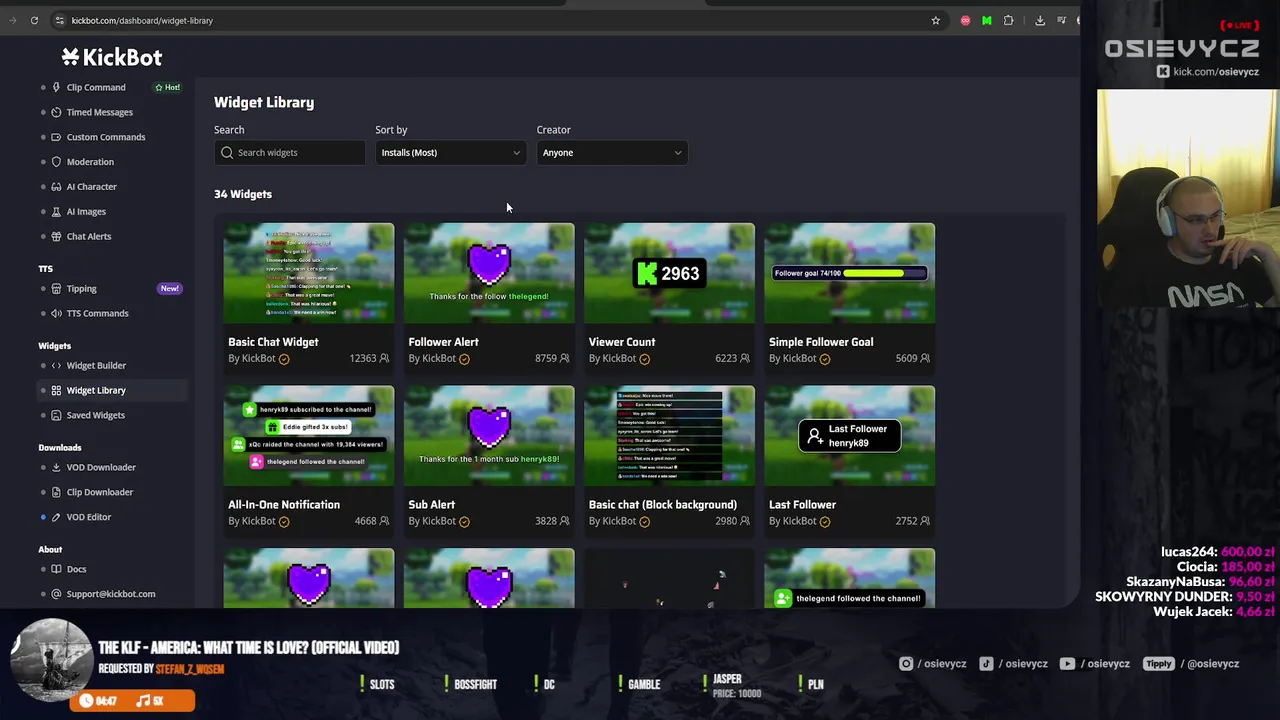
Task: Click the '34 Widgets' count text
Action: (243, 194)
